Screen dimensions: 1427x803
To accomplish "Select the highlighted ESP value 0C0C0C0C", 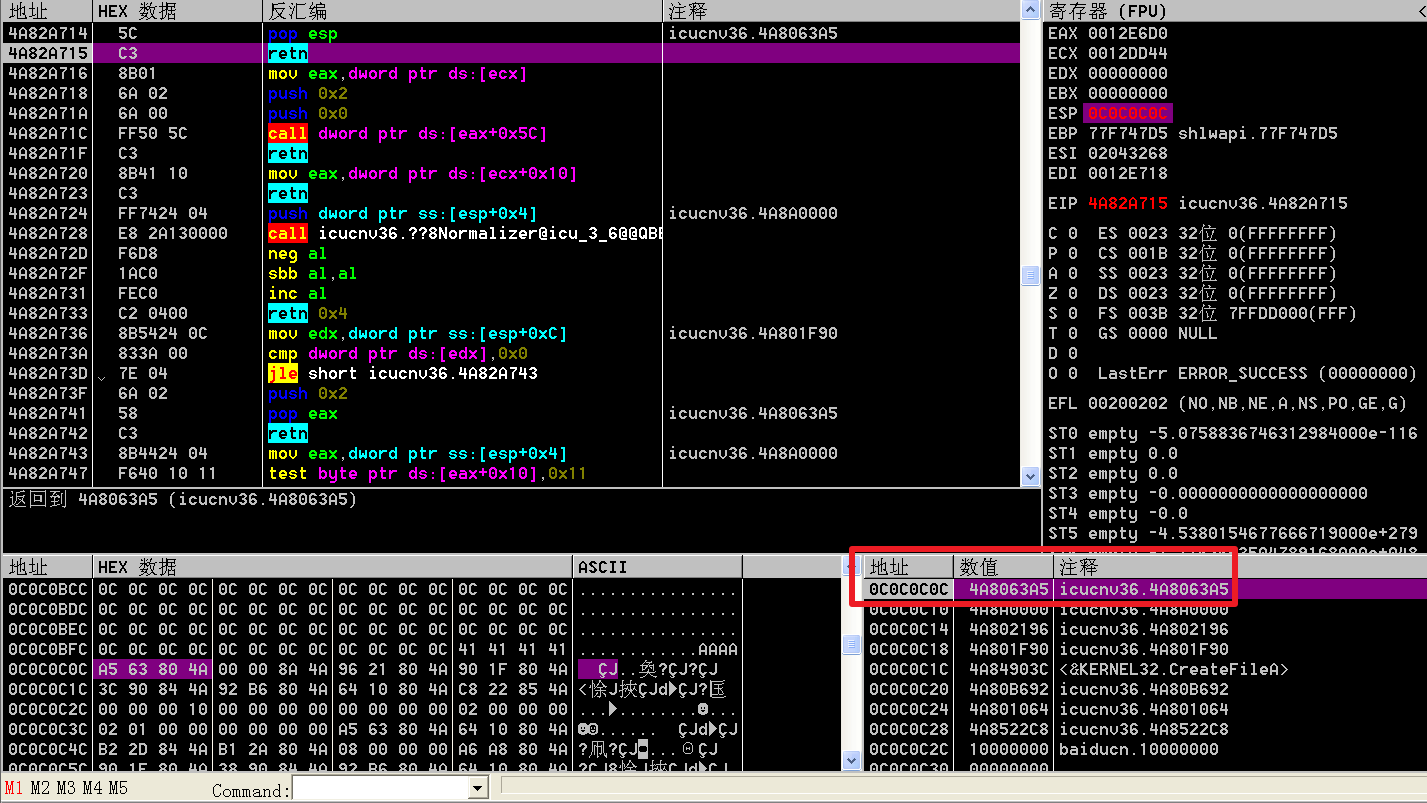I will (1127, 113).
